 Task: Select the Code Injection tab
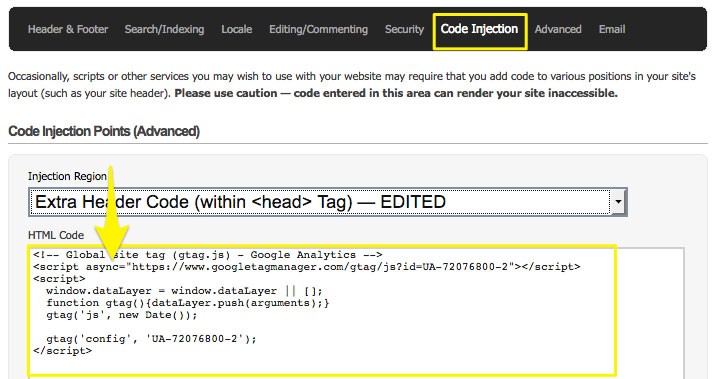click(479, 29)
